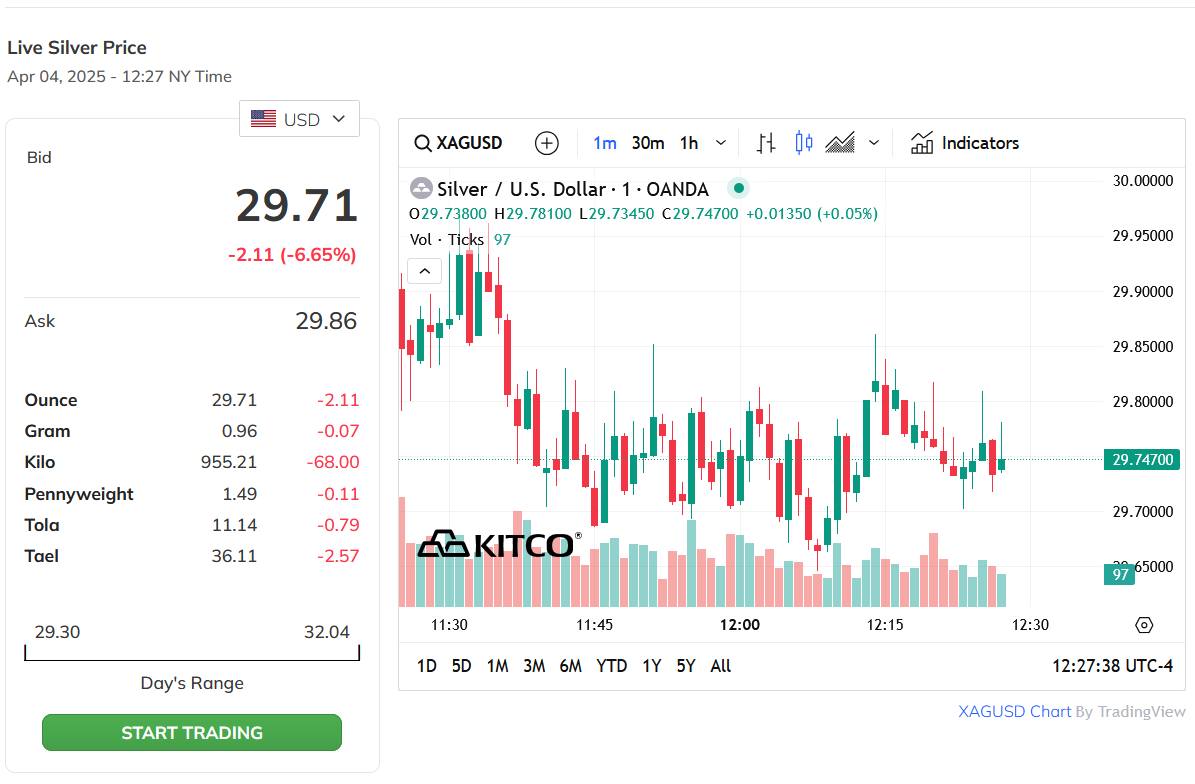The image size is (1195, 784).
Task: Click the START TRADING button
Action: (192, 732)
